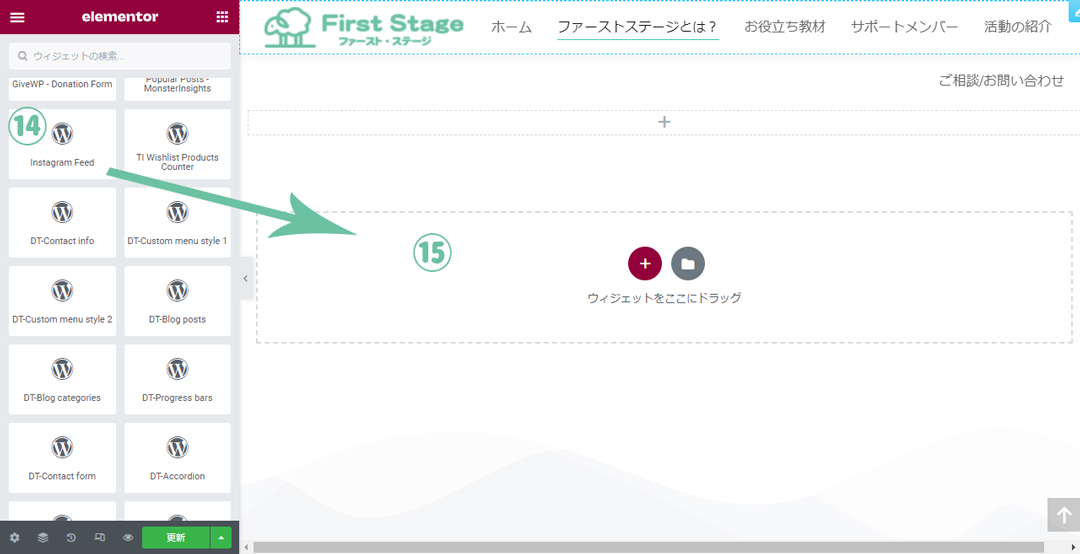Click the green 更新 update button
The width and height of the screenshot is (1080, 554).
pos(175,537)
